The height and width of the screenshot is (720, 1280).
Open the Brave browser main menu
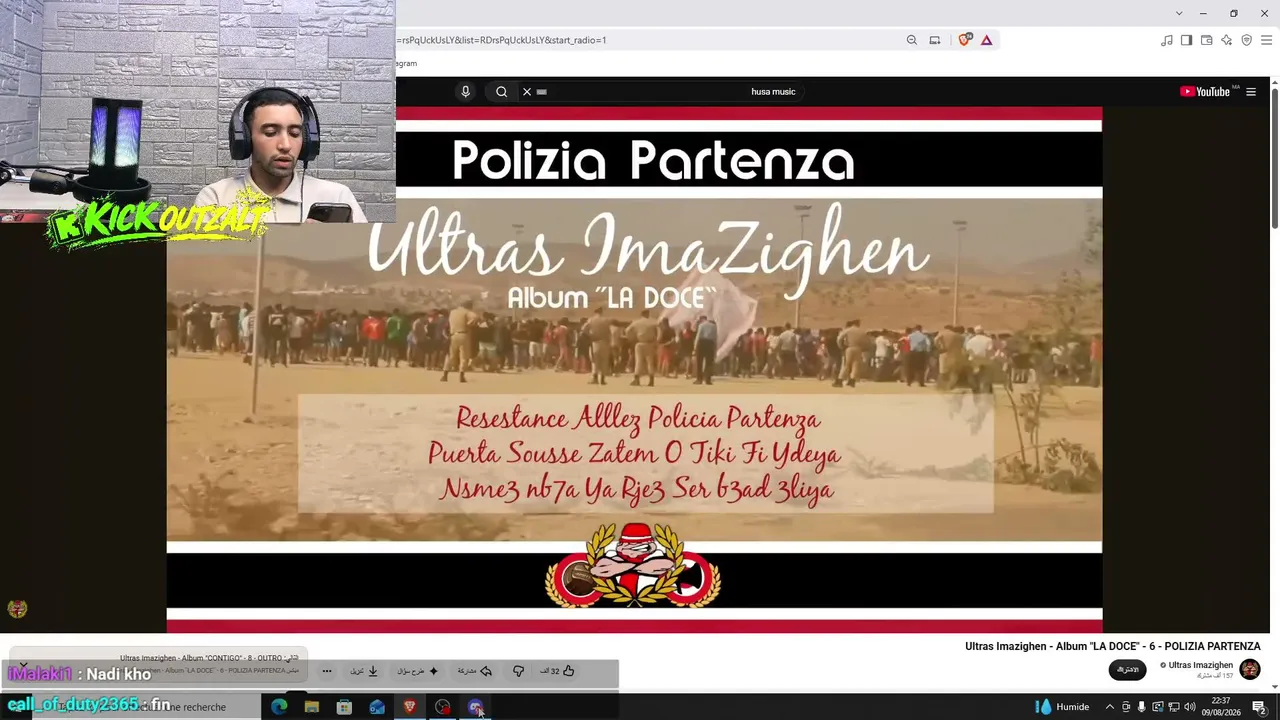(1267, 40)
